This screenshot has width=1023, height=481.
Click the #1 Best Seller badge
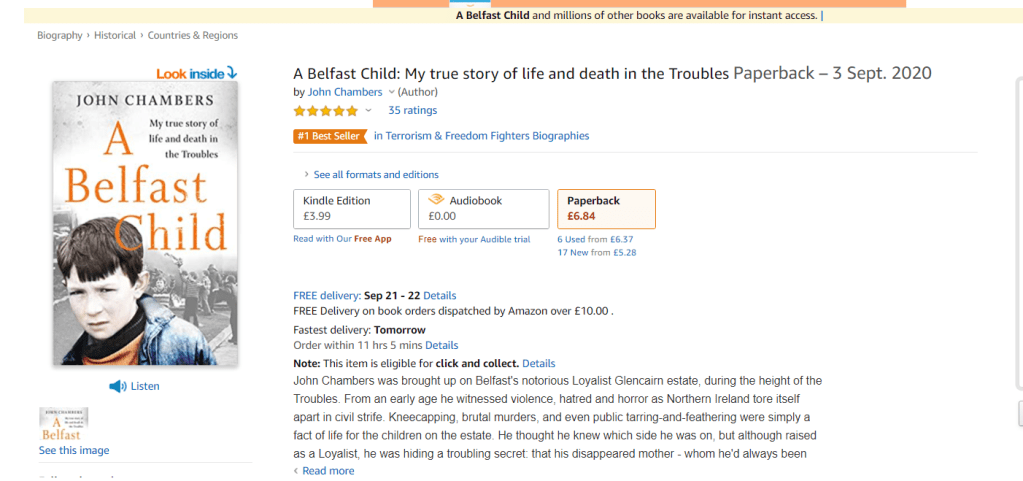[329, 136]
